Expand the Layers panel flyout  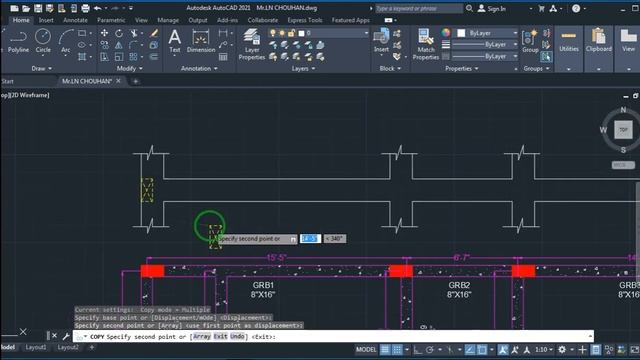click(x=303, y=69)
